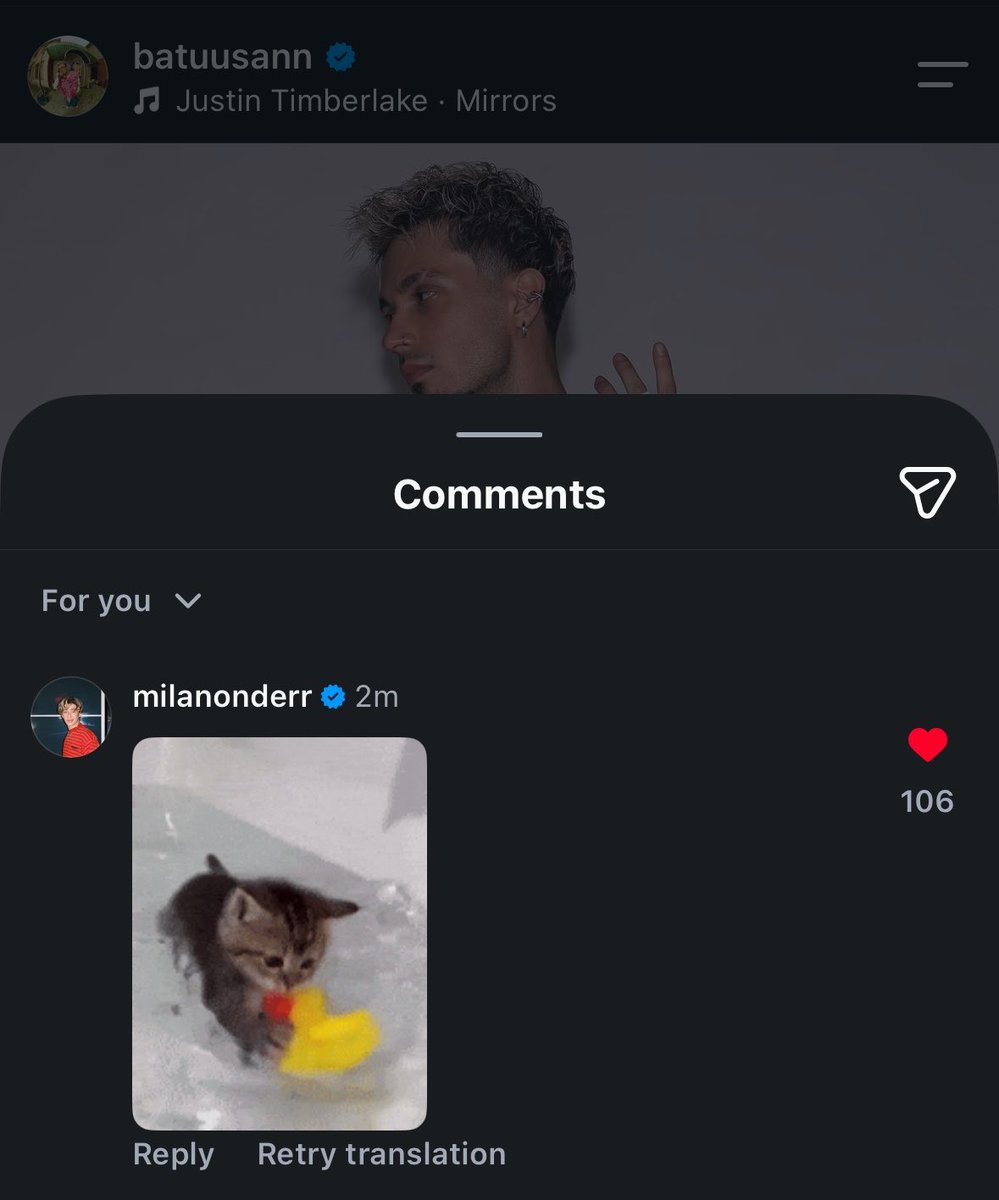The width and height of the screenshot is (999, 1200).
Task: Tap batuusann's blue verified badge
Action: [x=342, y=58]
